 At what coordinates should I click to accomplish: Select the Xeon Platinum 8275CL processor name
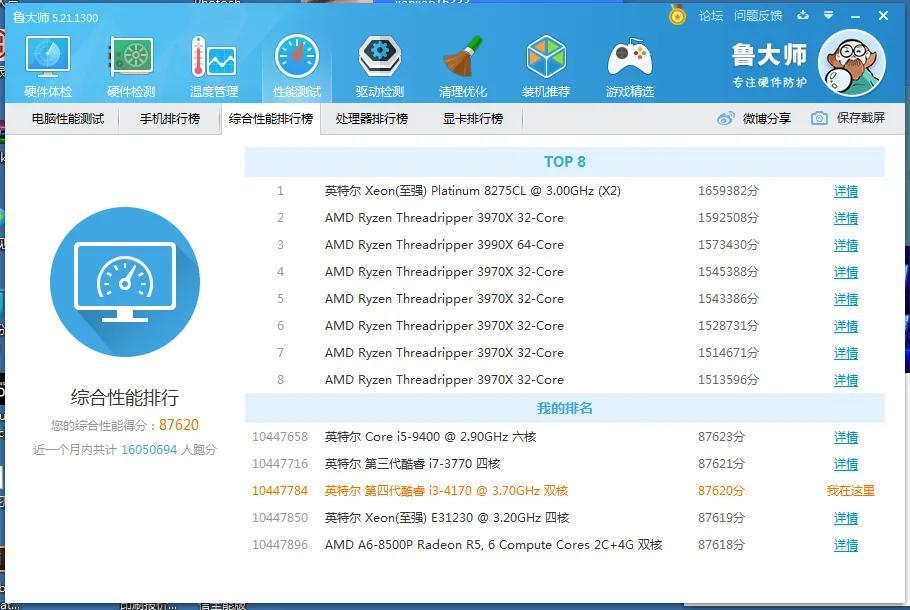pos(472,191)
